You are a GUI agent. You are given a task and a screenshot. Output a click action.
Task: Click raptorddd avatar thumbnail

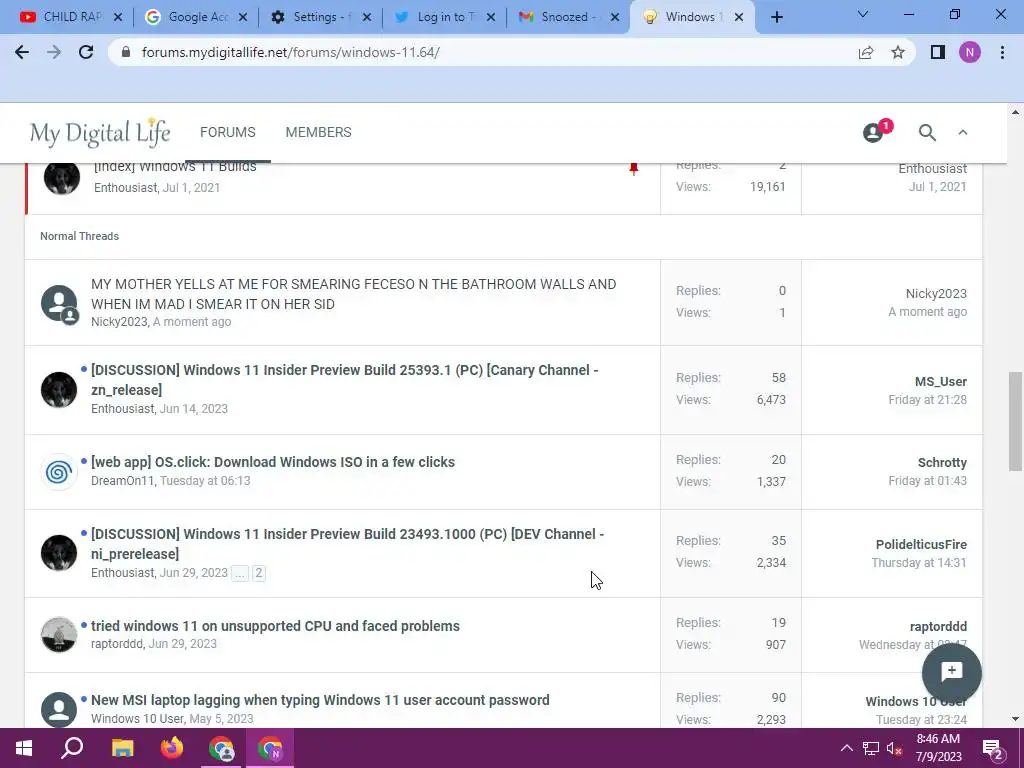(x=59, y=634)
